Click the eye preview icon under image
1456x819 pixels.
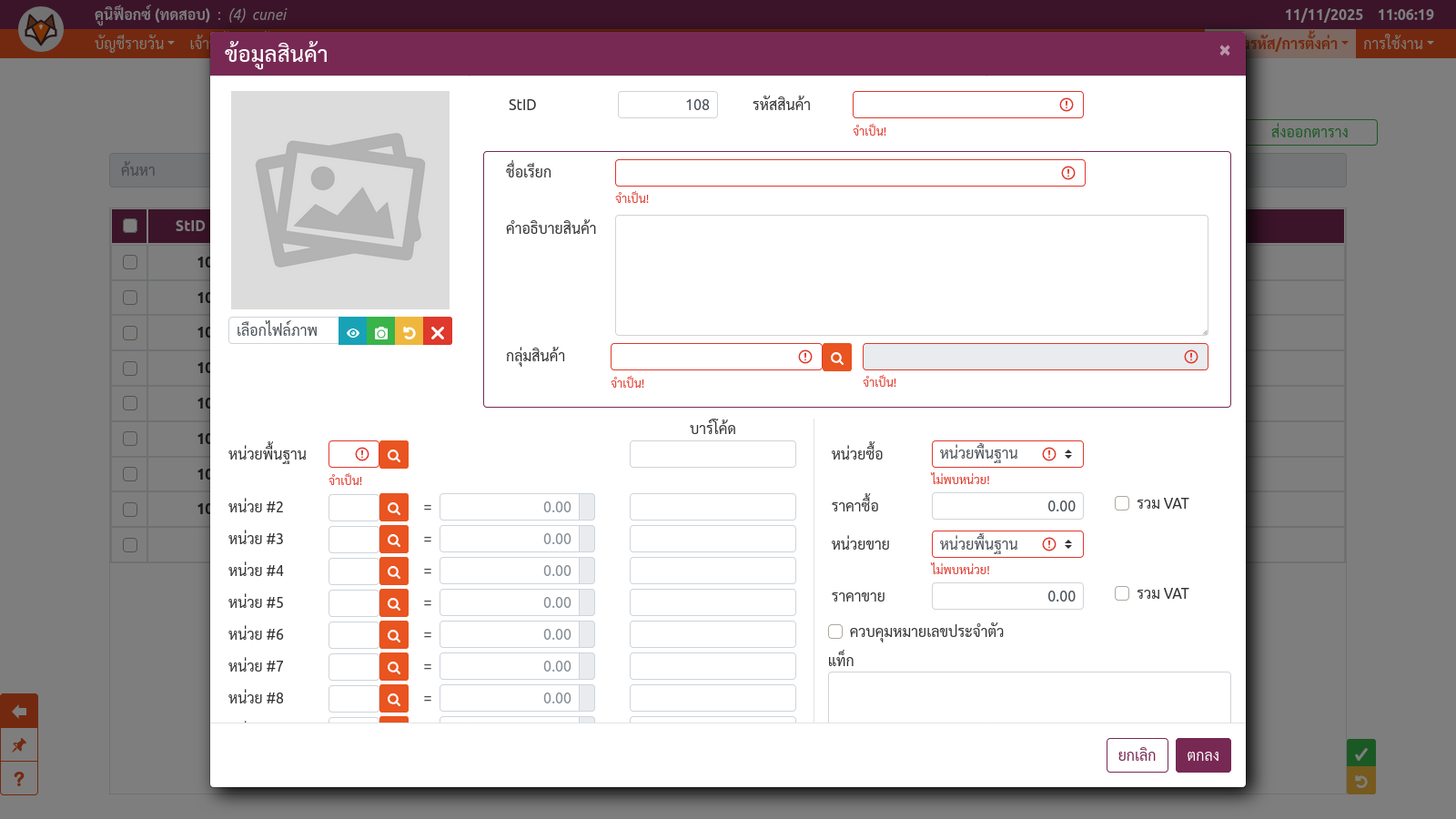pos(353,332)
